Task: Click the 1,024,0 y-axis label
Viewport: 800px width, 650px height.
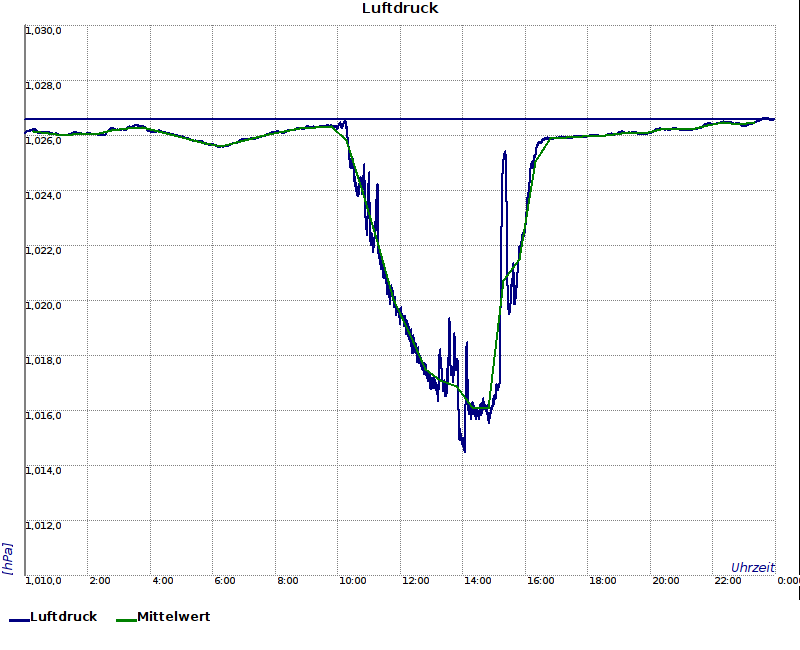Action: [x=43, y=196]
